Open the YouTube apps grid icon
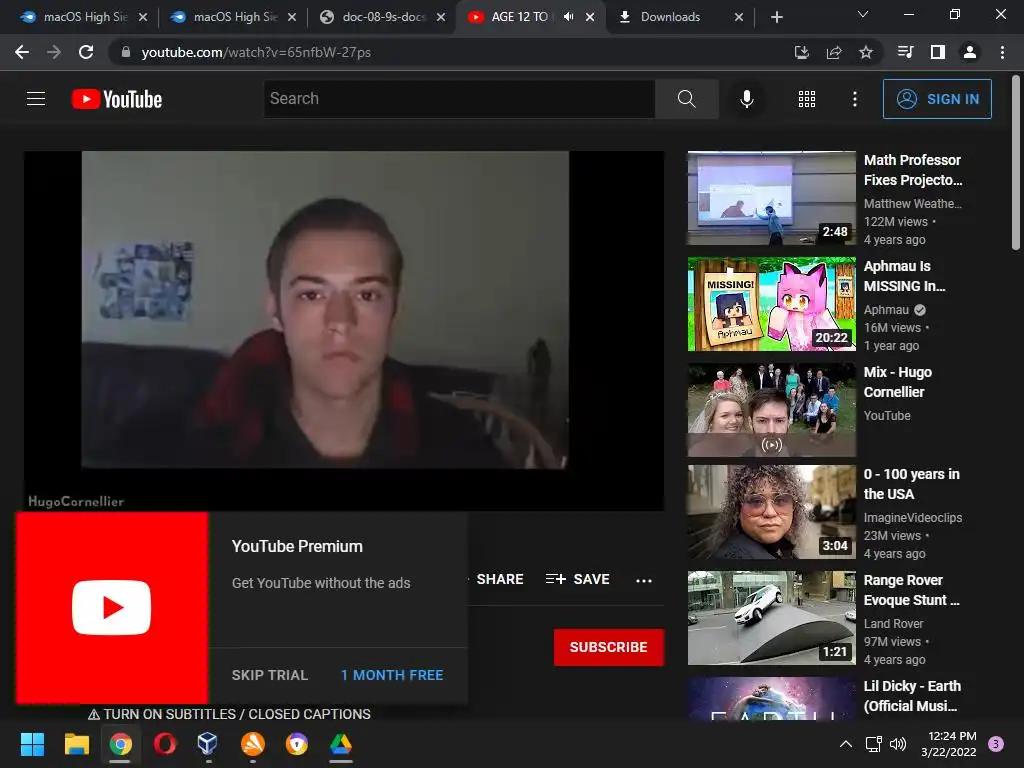 (x=807, y=99)
